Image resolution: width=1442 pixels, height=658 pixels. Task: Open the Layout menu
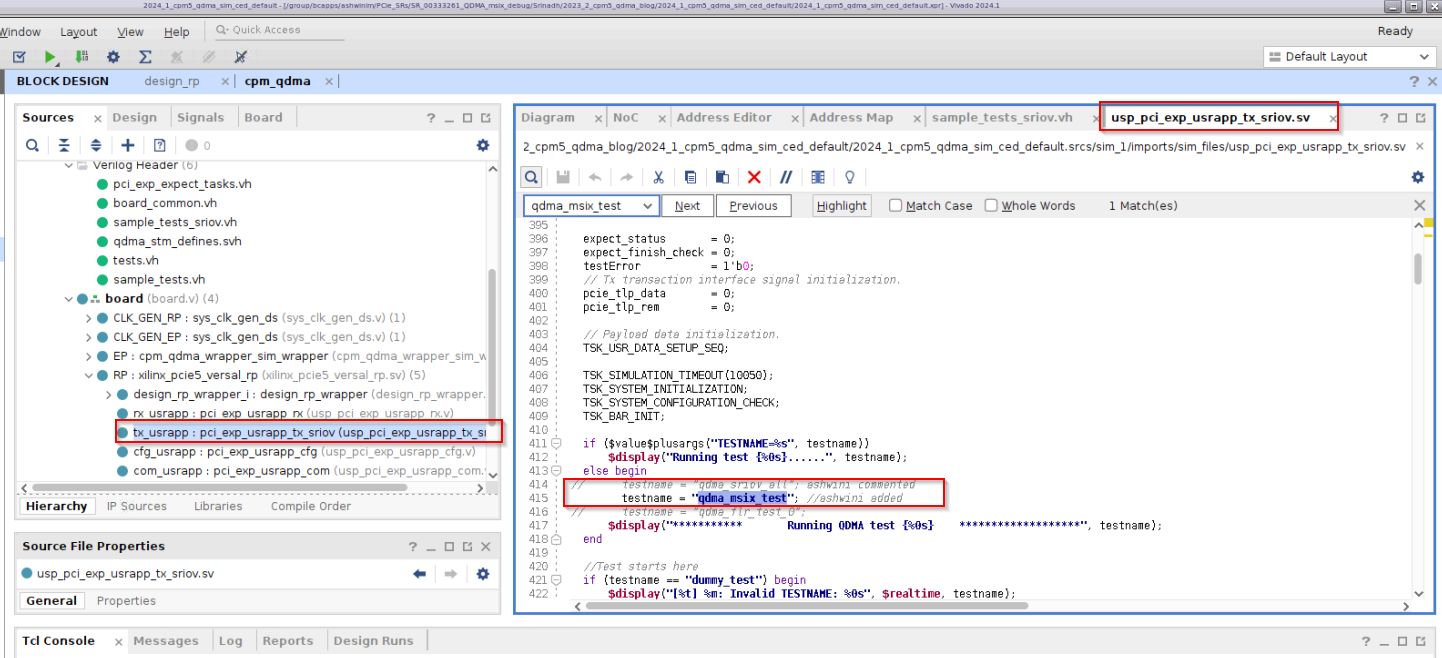[x=78, y=31]
